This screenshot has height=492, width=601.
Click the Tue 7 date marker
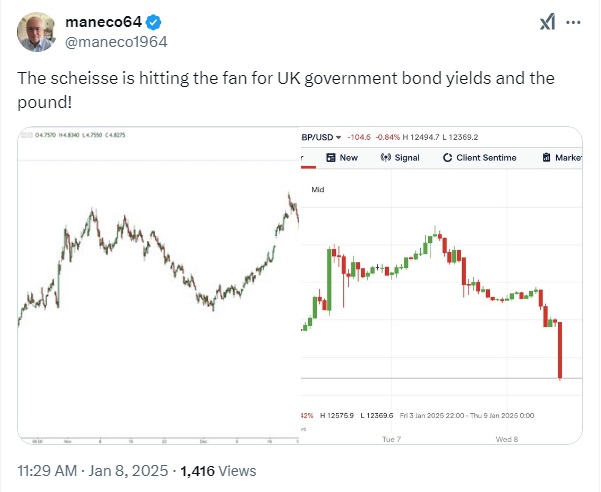392,439
